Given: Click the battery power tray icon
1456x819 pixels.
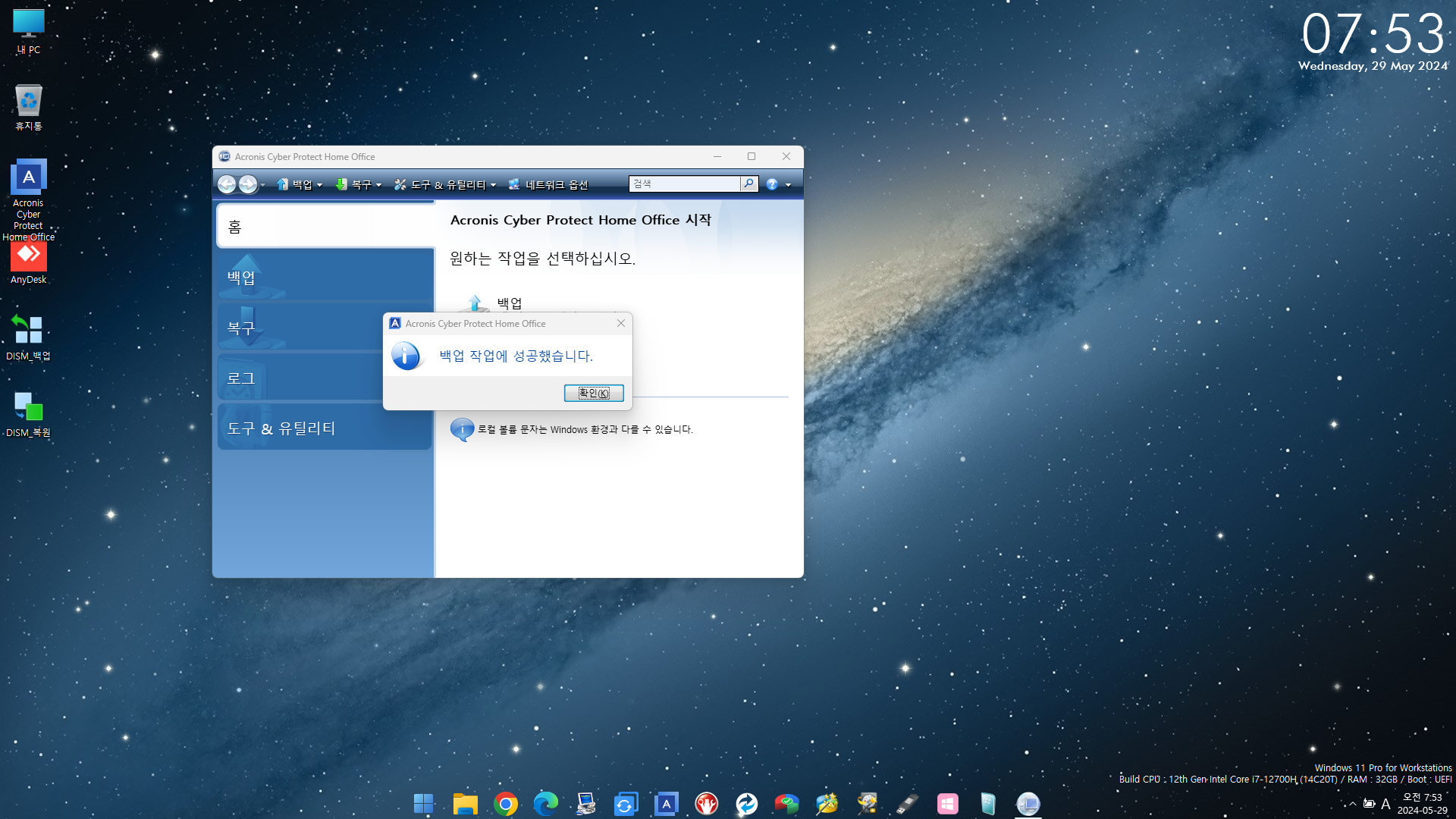Looking at the screenshot, I should (x=1370, y=804).
